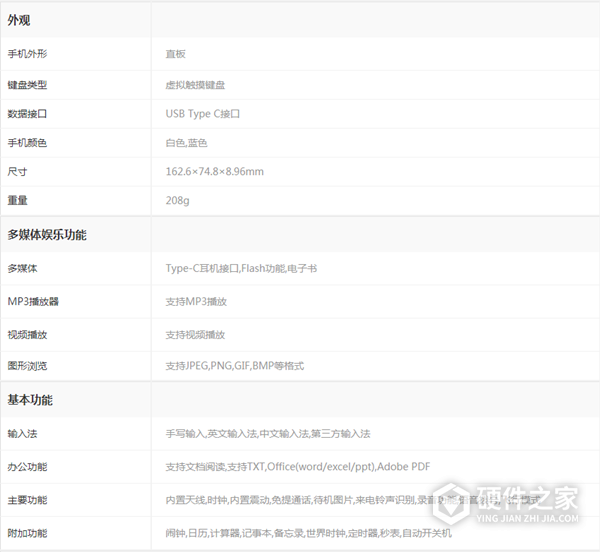Select the 多媒体 row label
This screenshot has width=600, height=552.
coord(22,268)
